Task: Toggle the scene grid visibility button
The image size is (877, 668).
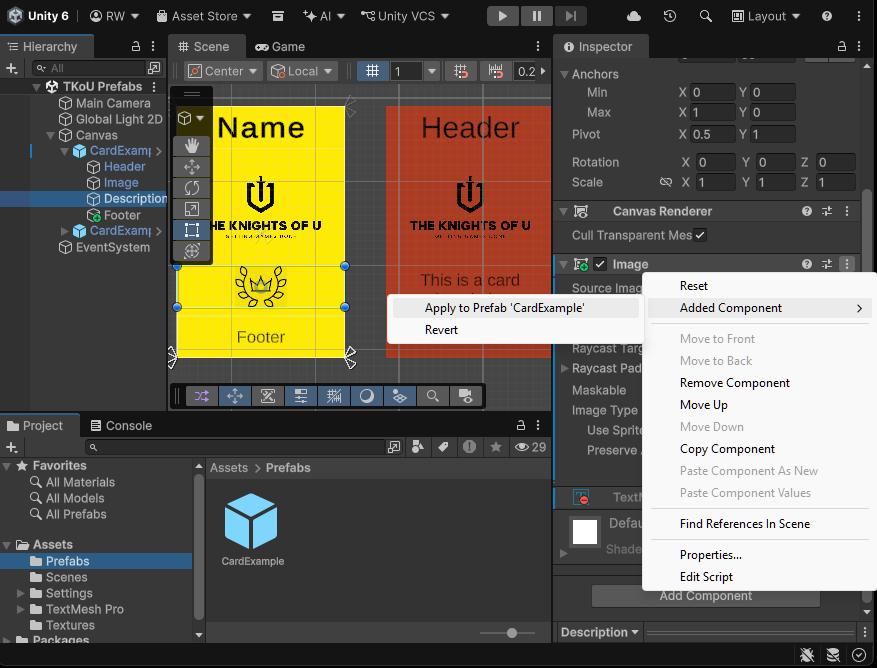Action: pos(373,71)
